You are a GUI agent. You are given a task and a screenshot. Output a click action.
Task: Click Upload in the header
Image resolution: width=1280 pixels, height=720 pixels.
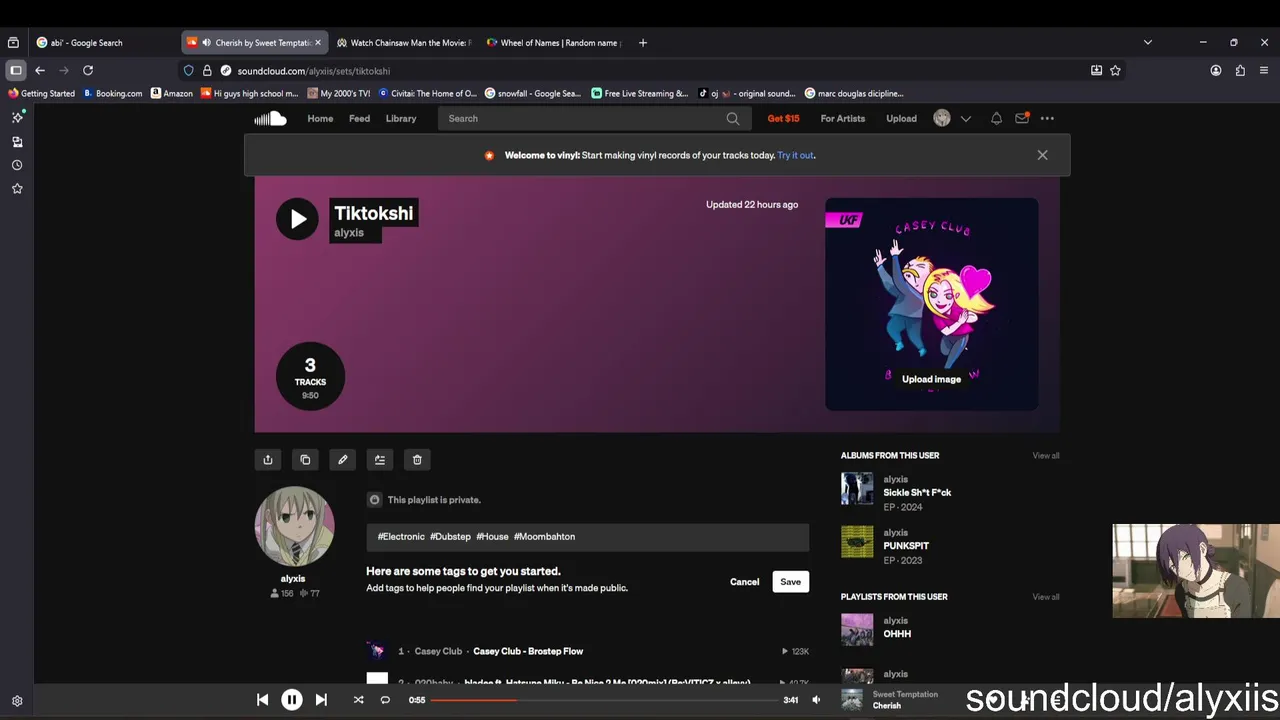[x=901, y=118]
